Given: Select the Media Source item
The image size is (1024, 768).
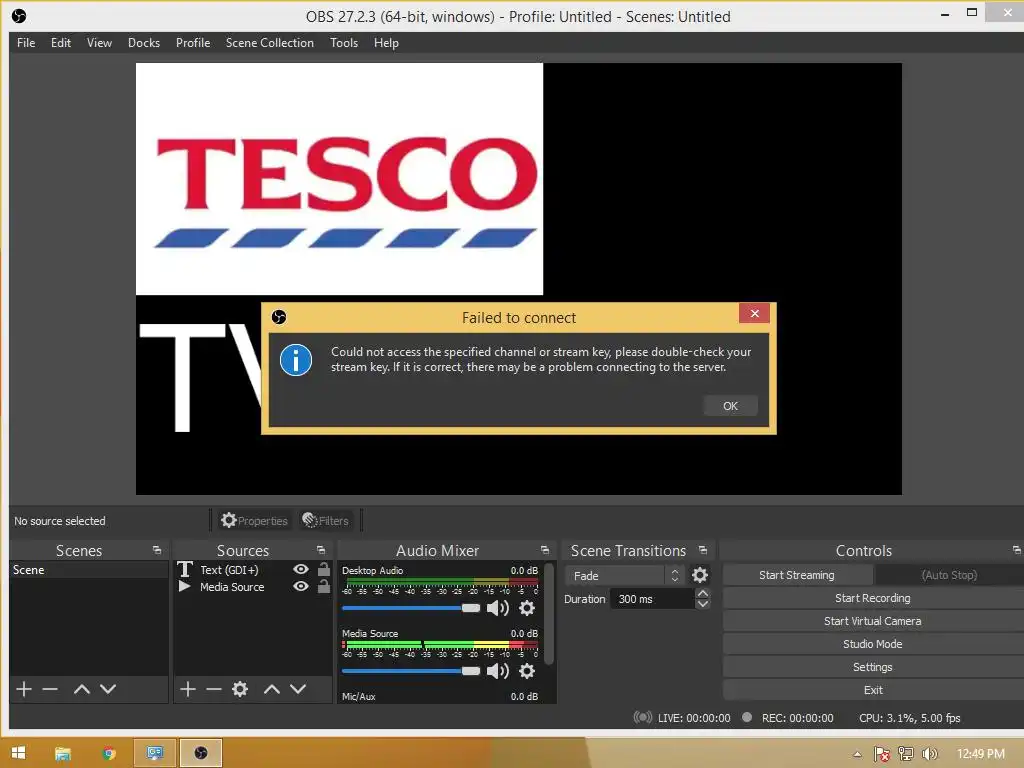Looking at the screenshot, I should pyautogui.click(x=232, y=586).
